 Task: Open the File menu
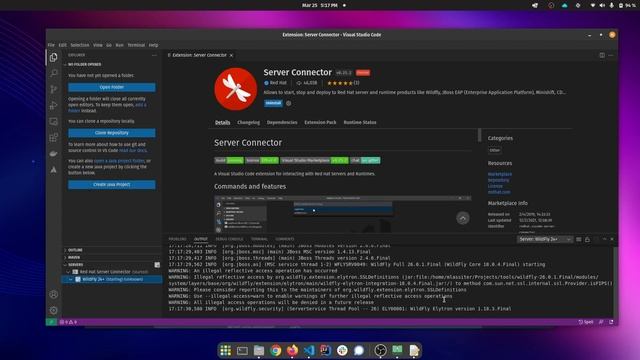[x=51, y=45]
